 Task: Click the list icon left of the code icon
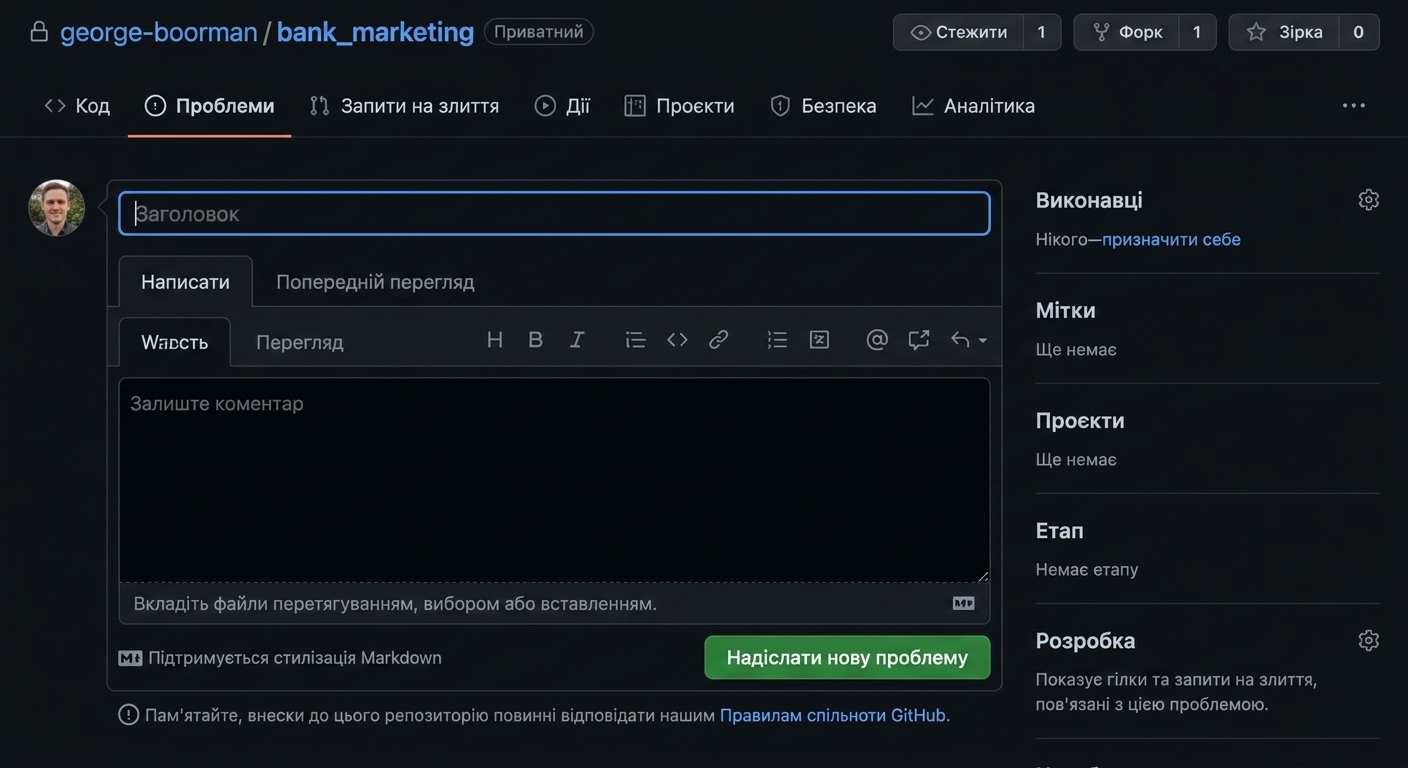point(635,340)
